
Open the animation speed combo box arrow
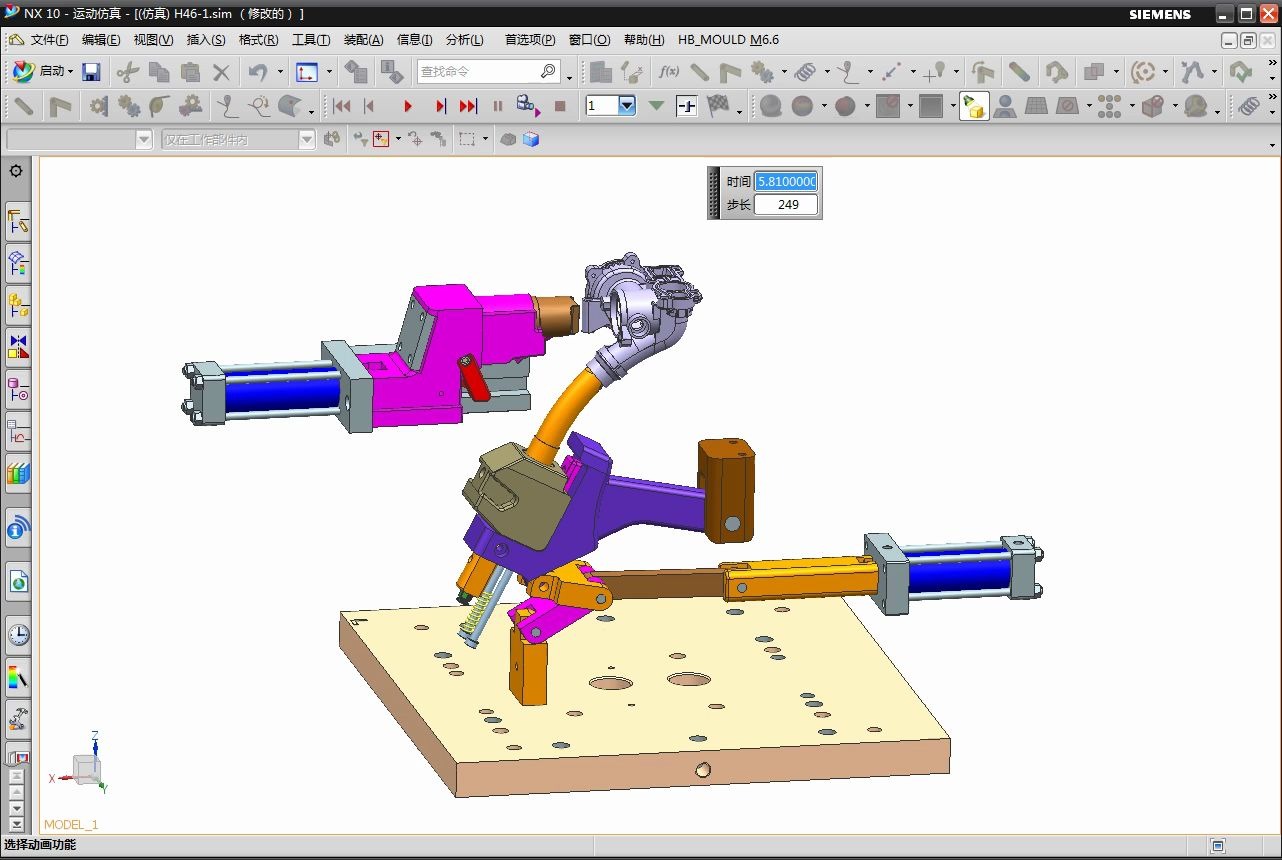tap(627, 106)
